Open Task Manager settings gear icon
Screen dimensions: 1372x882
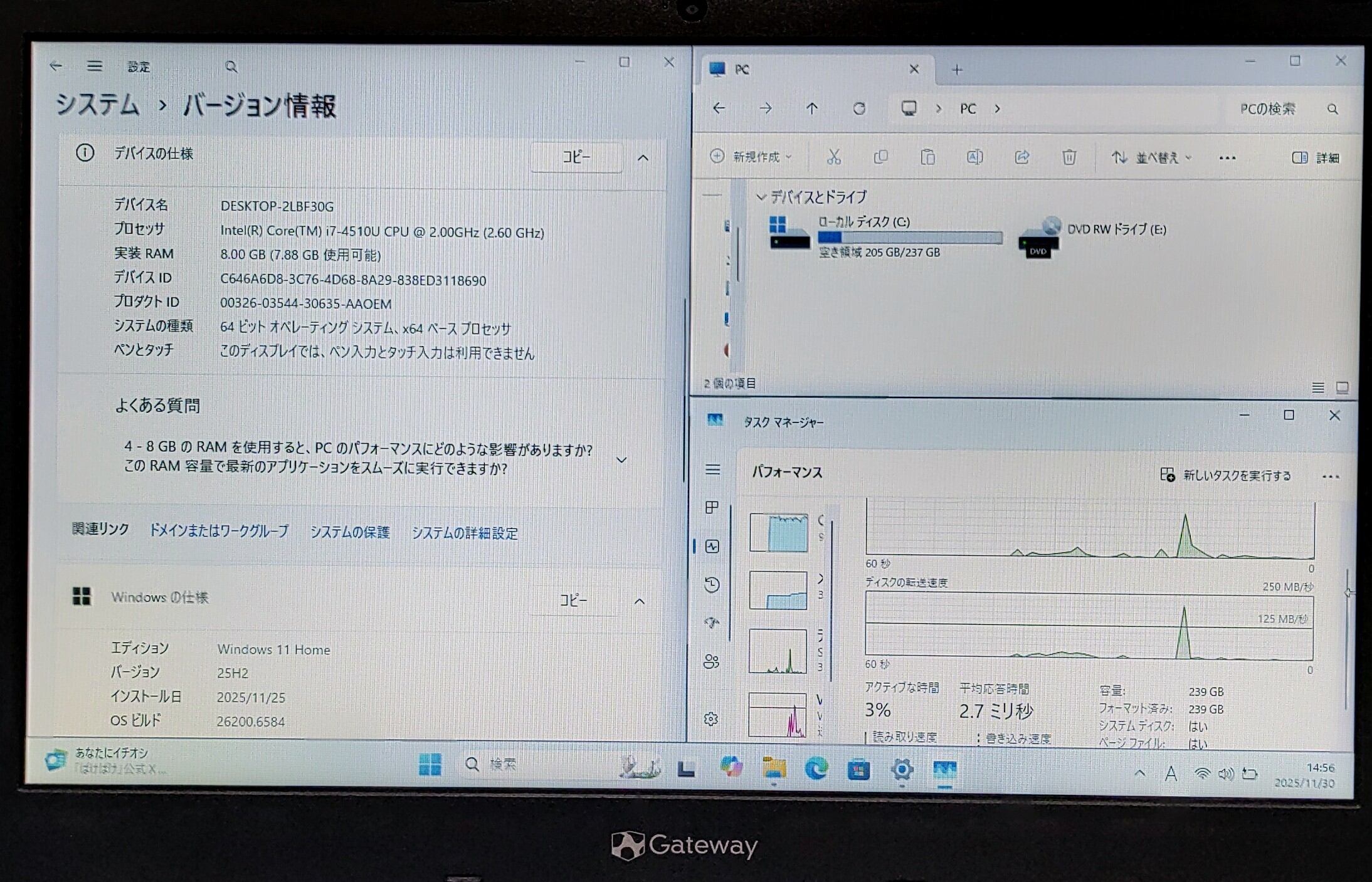pyautogui.click(x=711, y=719)
